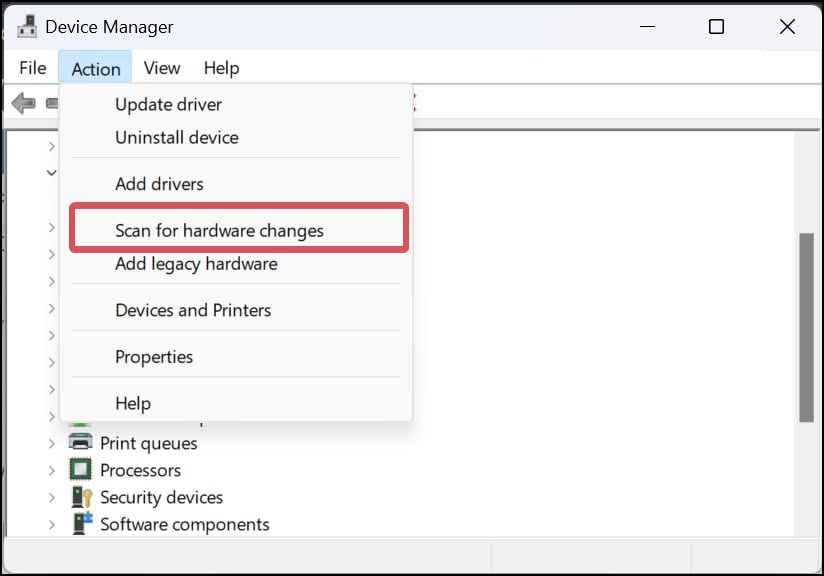Click the Device Manager title bar icon
The width and height of the screenshot is (824, 576).
pos(27,26)
